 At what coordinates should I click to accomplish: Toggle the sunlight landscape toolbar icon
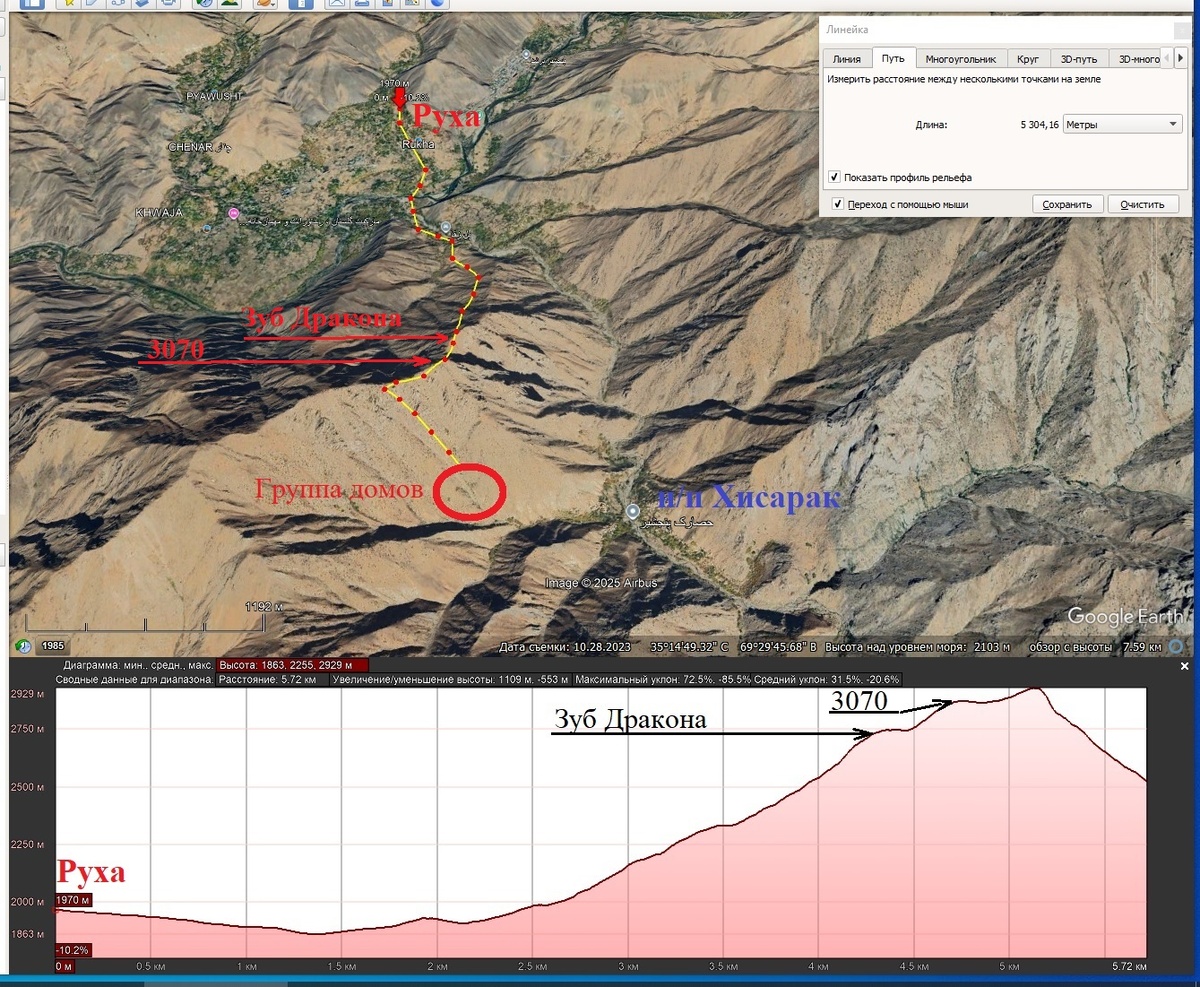tap(230, 4)
